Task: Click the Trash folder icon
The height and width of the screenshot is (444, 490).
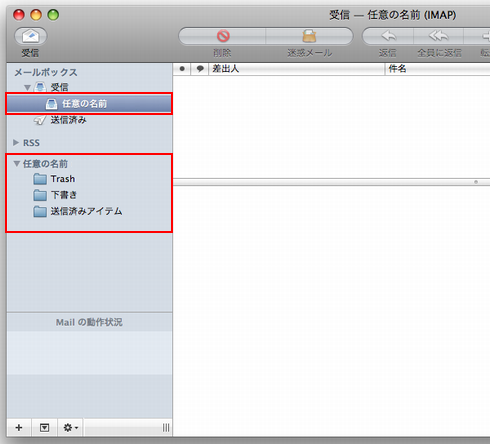Action: (40, 179)
